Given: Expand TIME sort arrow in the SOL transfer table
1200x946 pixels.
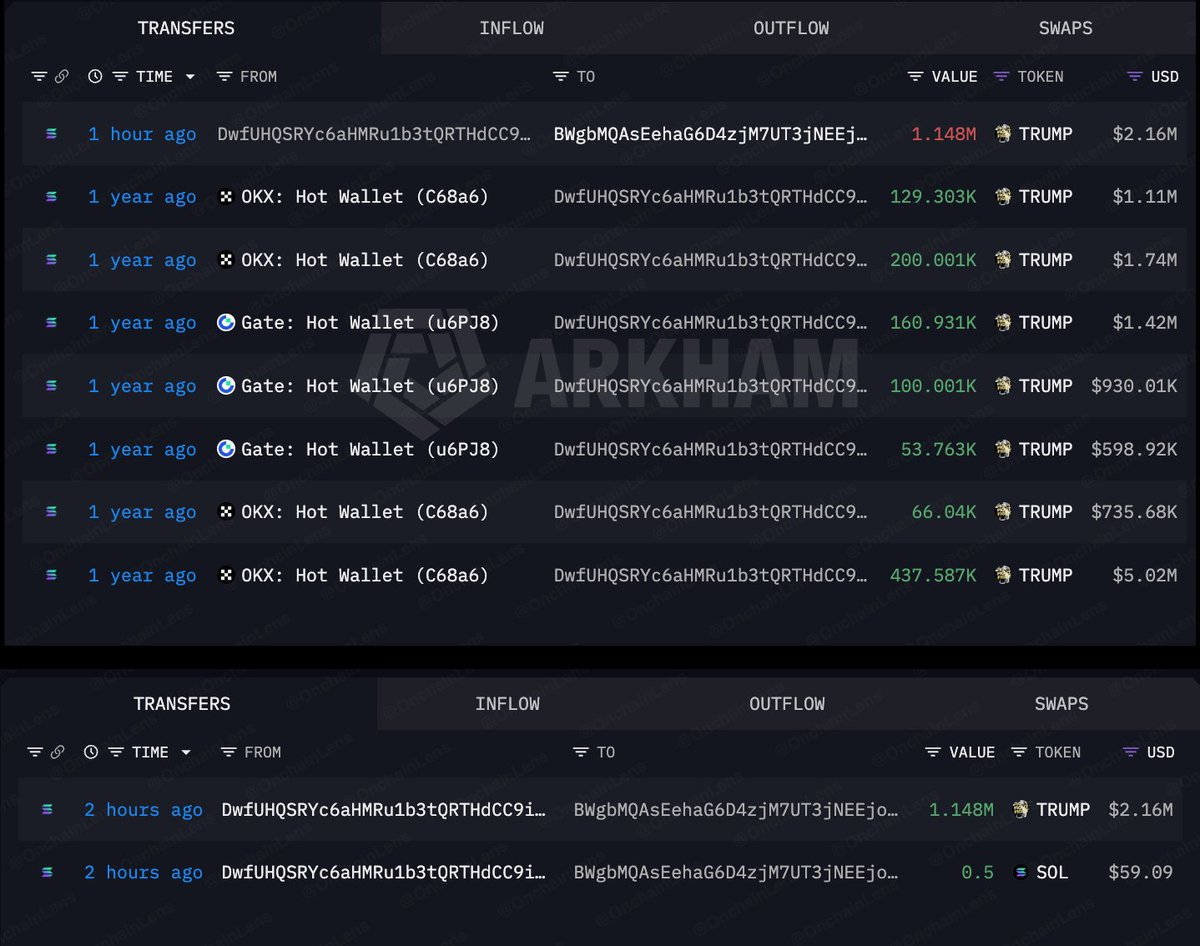Looking at the screenshot, I should [186, 753].
